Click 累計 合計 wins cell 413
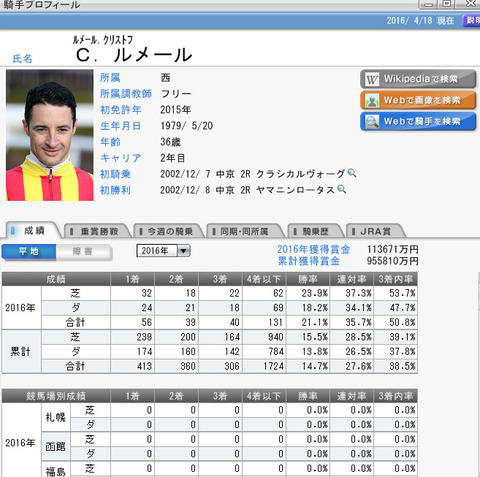The image size is (480, 477). coord(132,366)
